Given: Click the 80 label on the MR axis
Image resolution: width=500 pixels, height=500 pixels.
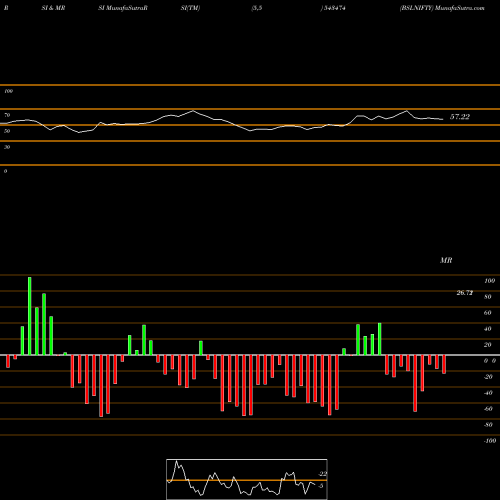Looking at the screenshot, I should (x=487, y=297).
